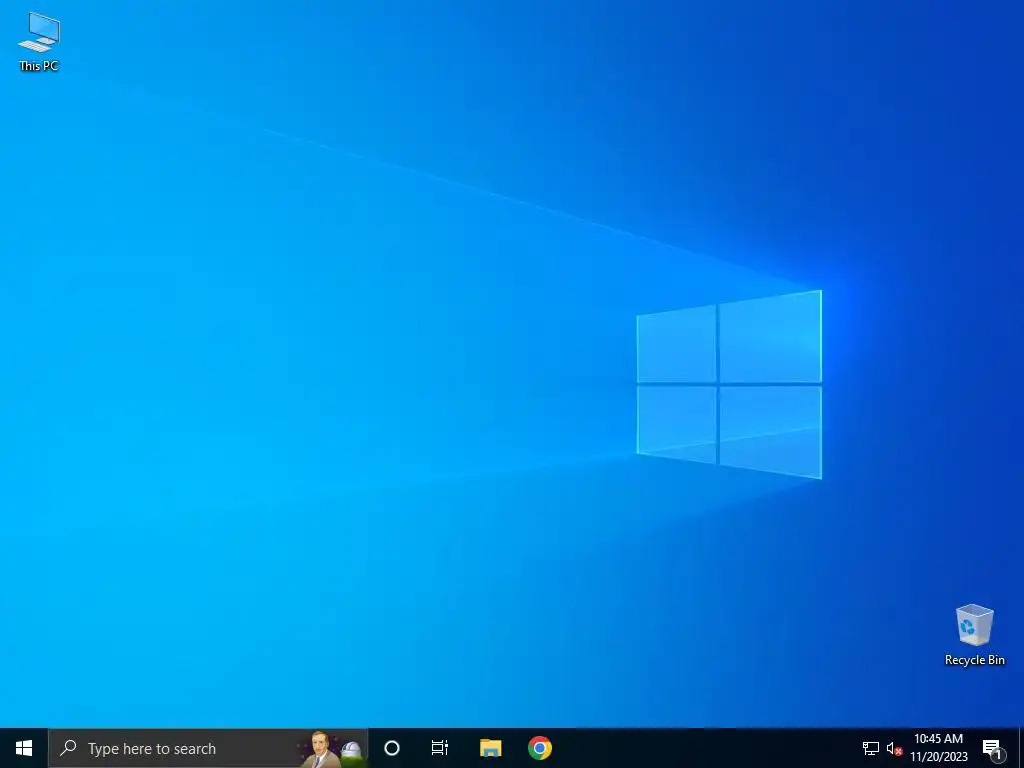Open the network status tray icon
This screenshot has height=768, width=1024.
tap(871, 748)
